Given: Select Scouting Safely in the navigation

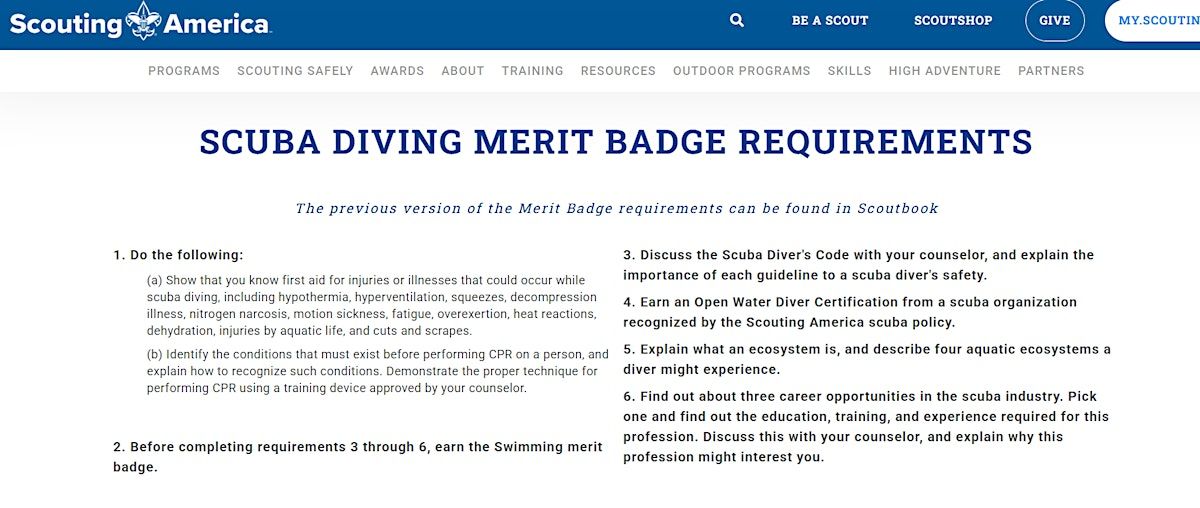Looking at the screenshot, I should pos(295,71).
